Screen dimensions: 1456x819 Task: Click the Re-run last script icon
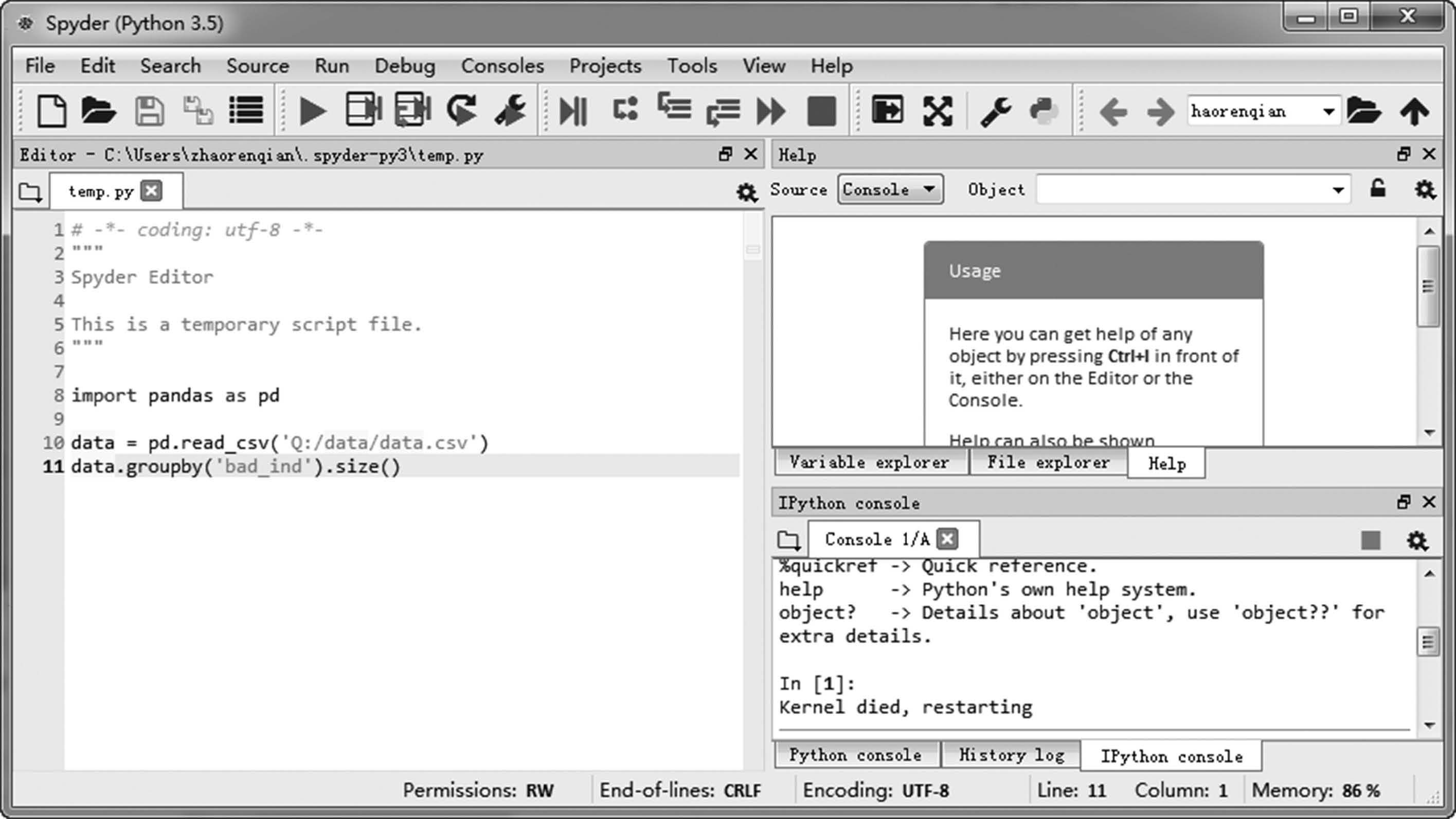(x=462, y=110)
